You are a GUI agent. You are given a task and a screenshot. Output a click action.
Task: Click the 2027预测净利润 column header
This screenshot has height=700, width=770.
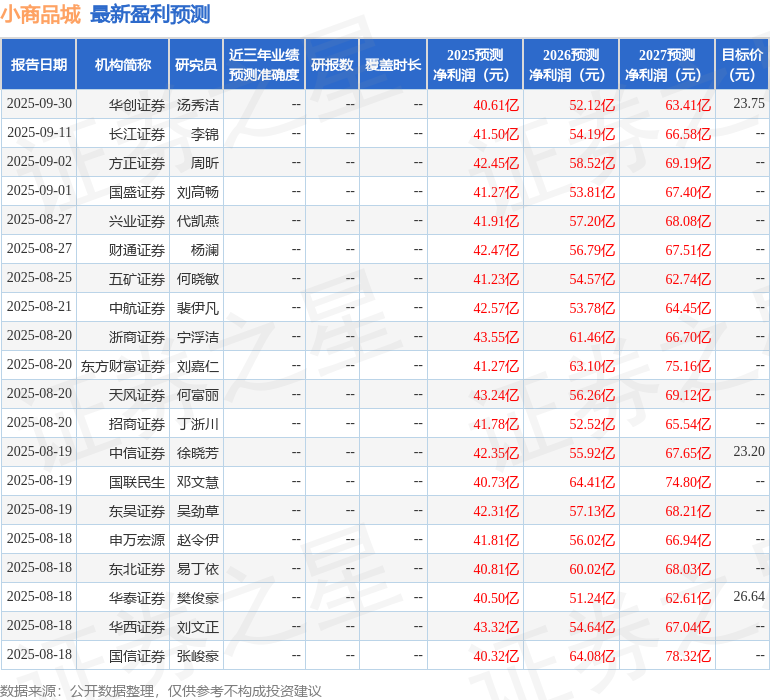667,65
